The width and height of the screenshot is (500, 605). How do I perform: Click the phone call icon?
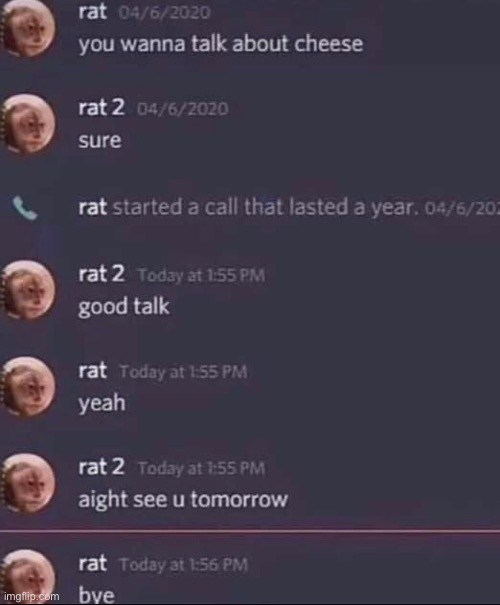click(x=25, y=208)
